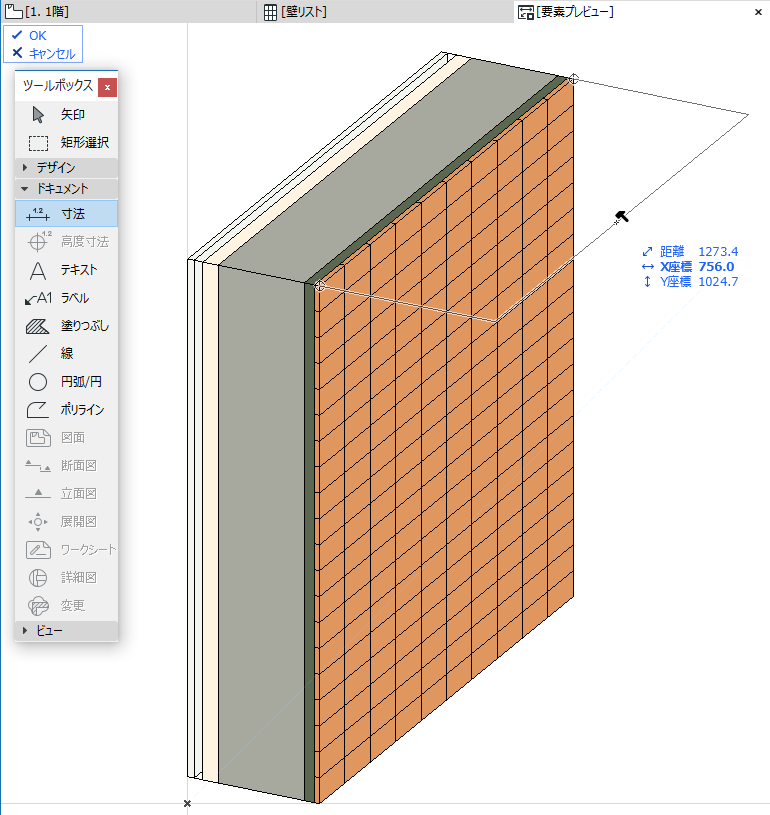Select the 矢印 arrow tool
Viewport: 770px width, 815px height.
click(x=67, y=114)
